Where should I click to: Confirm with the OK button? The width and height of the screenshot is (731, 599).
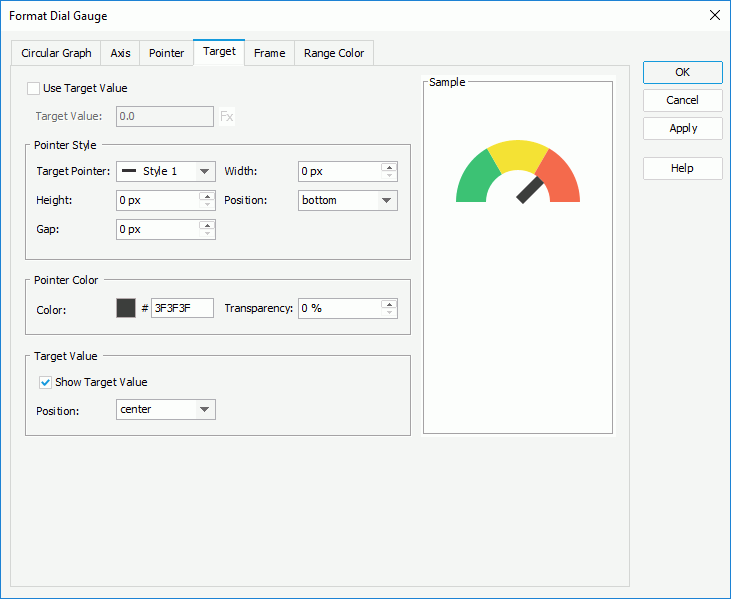tap(683, 72)
